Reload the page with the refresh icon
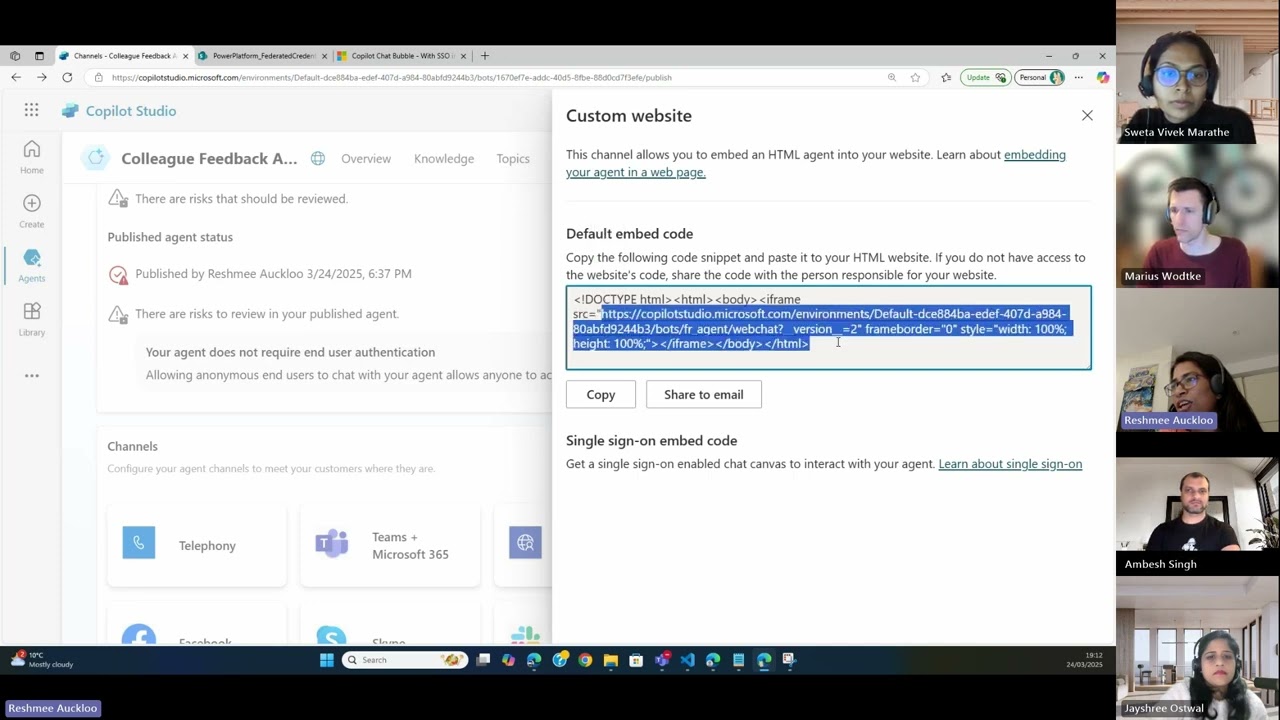The image size is (1280, 720). pyautogui.click(x=67, y=77)
